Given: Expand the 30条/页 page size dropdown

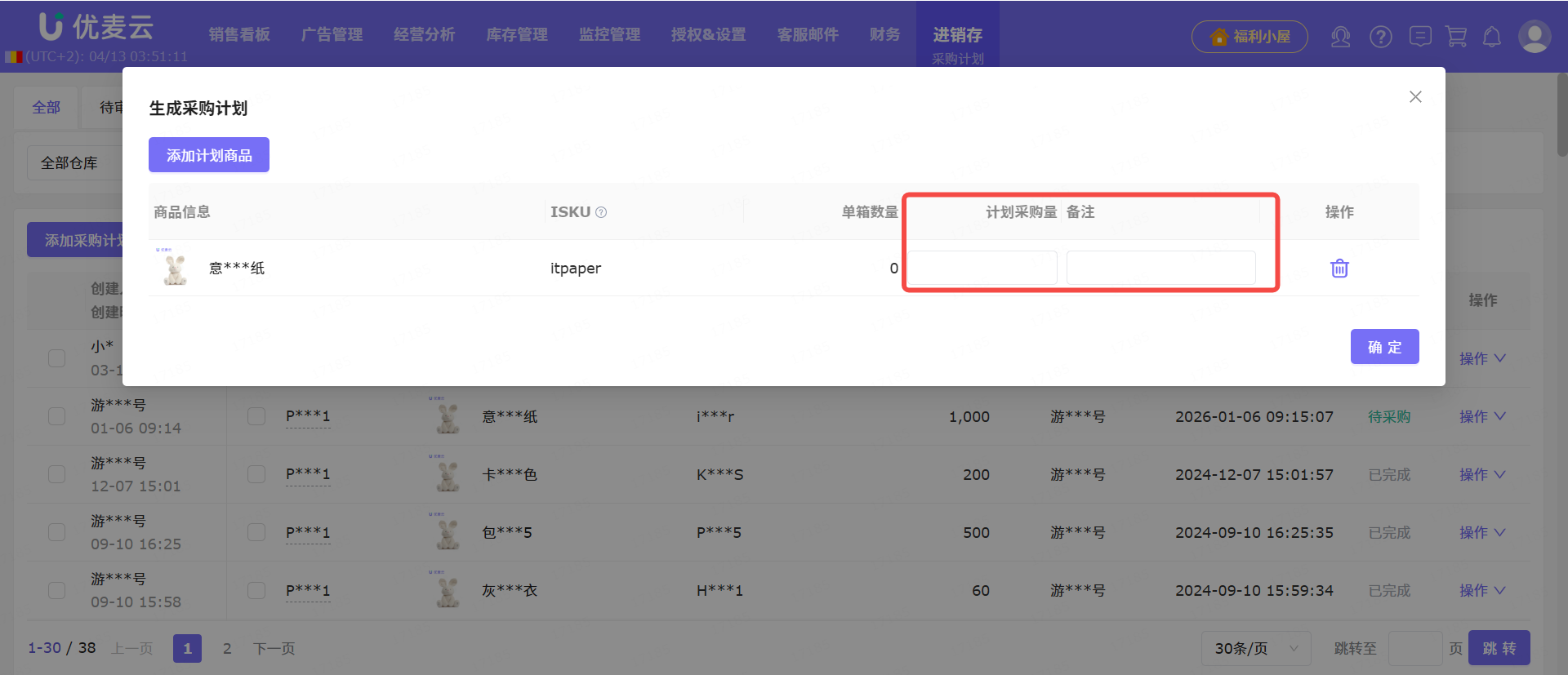Looking at the screenshot, I should point(1255,648).
